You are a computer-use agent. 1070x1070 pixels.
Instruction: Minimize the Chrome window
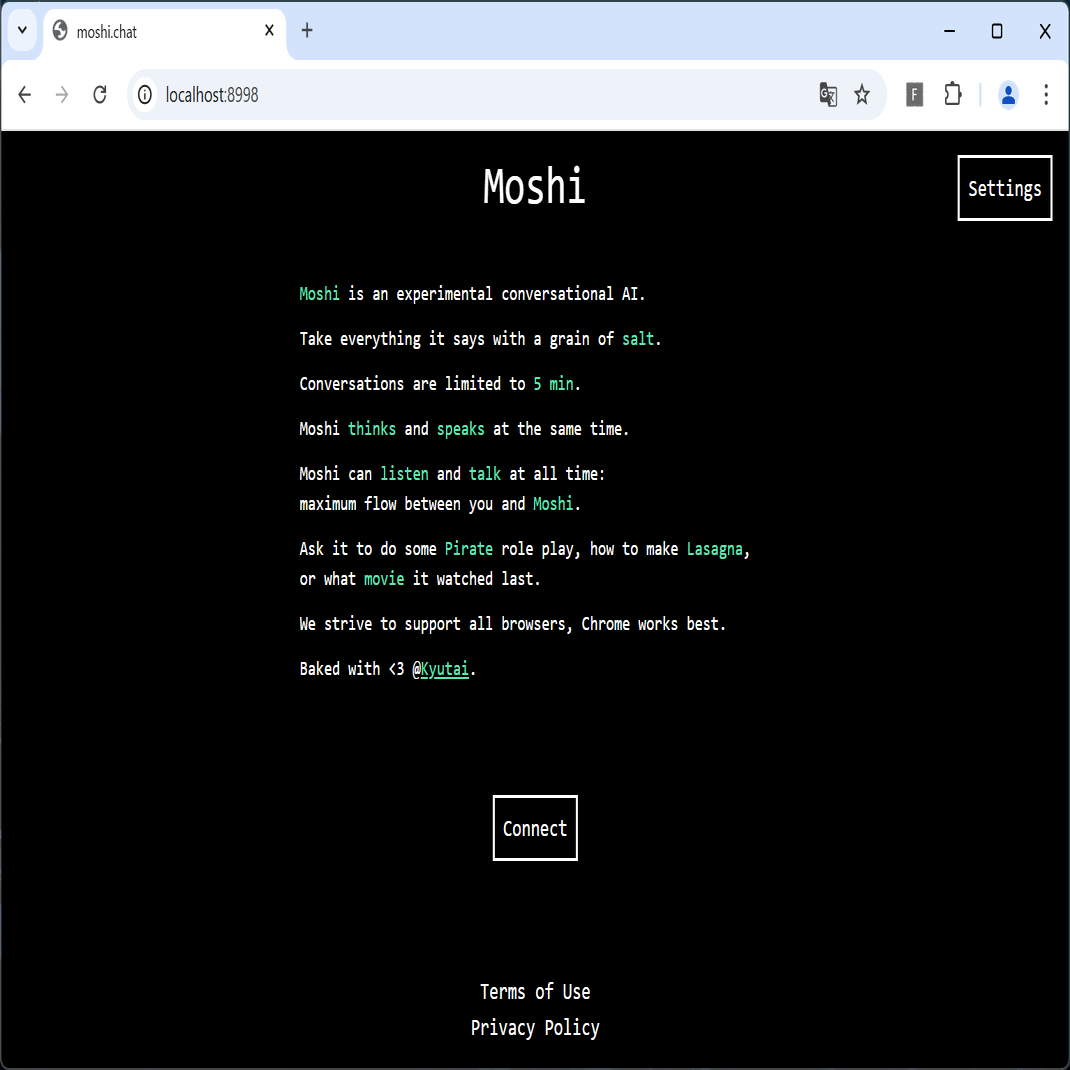949,31
